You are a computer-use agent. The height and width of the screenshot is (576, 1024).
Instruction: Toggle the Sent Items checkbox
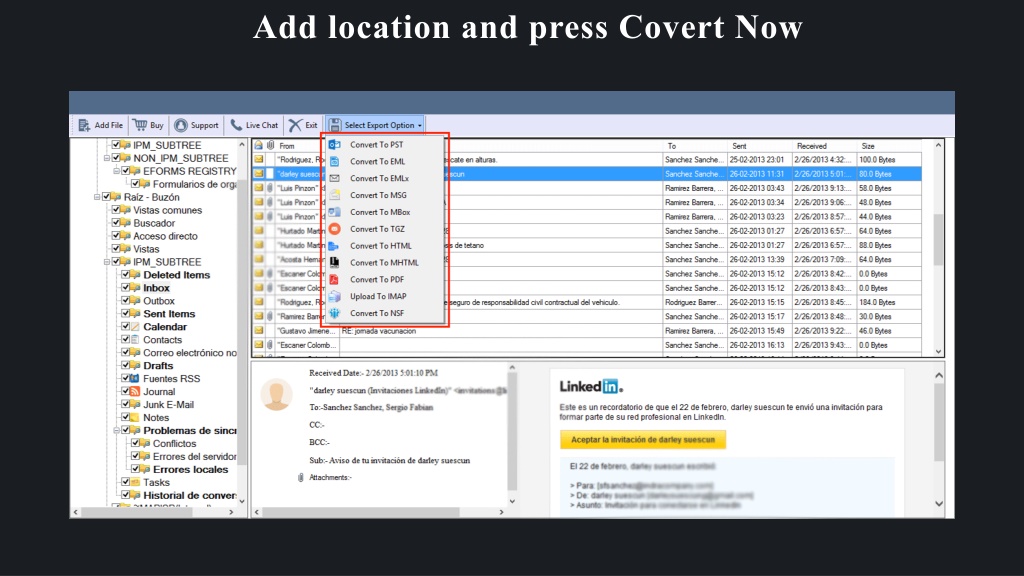(x=125, y=313)
